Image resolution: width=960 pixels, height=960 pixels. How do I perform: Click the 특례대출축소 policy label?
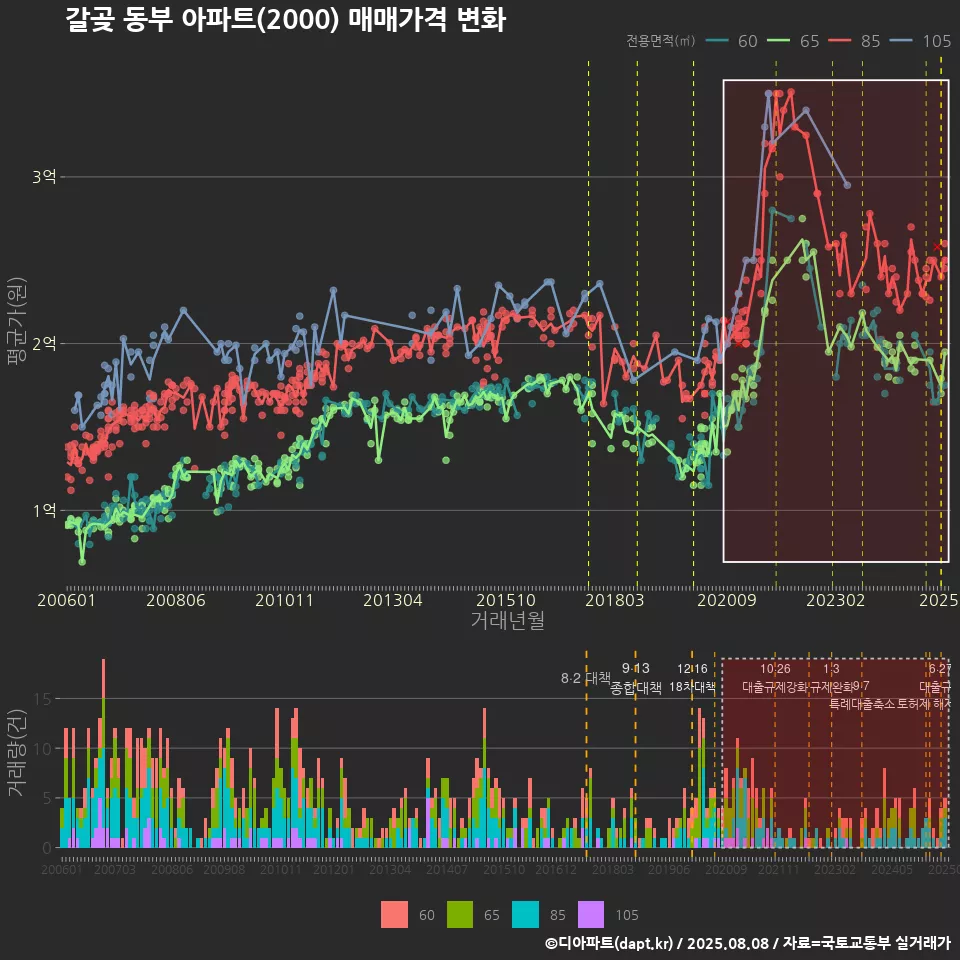tap(861, 703)
